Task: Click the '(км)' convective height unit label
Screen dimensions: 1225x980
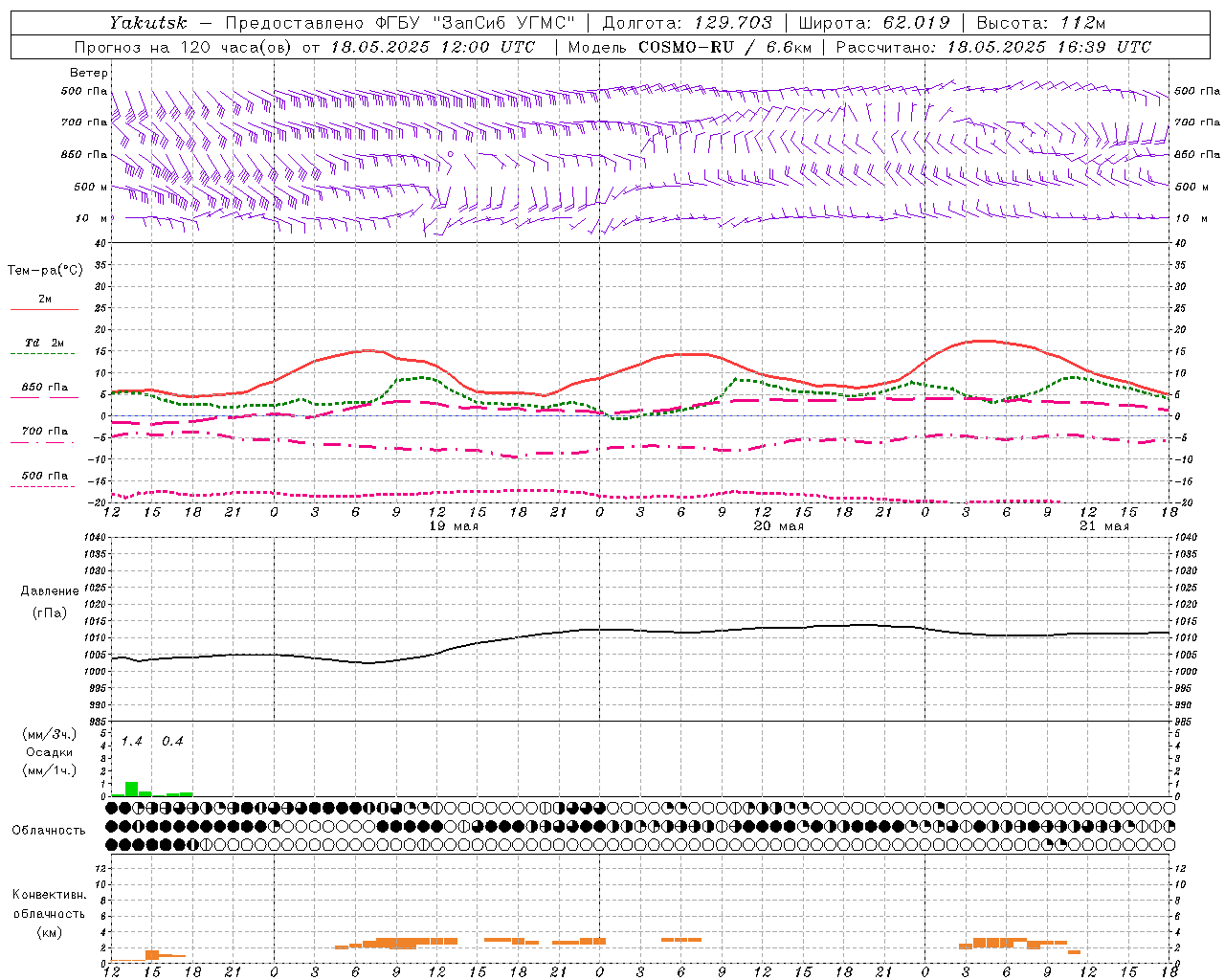Action: 49,932
